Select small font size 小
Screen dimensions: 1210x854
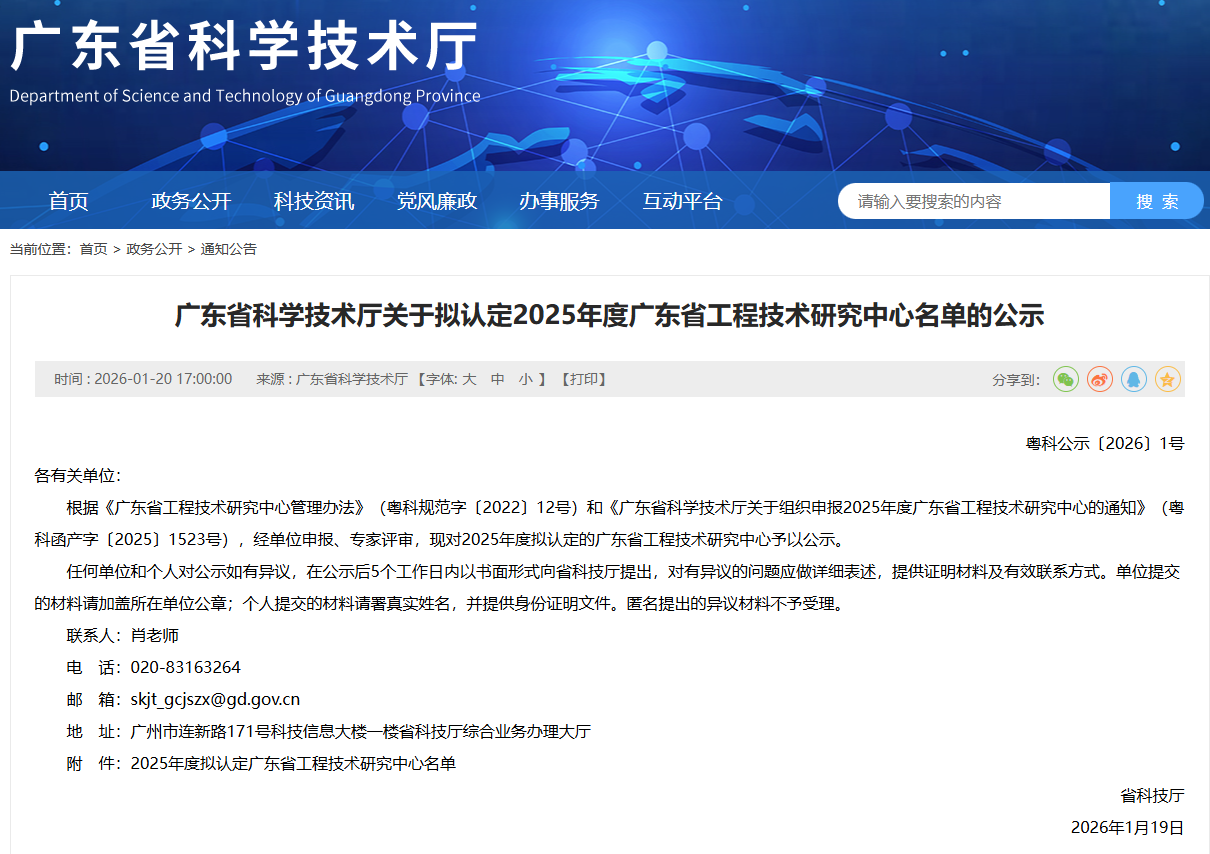pyautogui.click(x=524, y=379)
